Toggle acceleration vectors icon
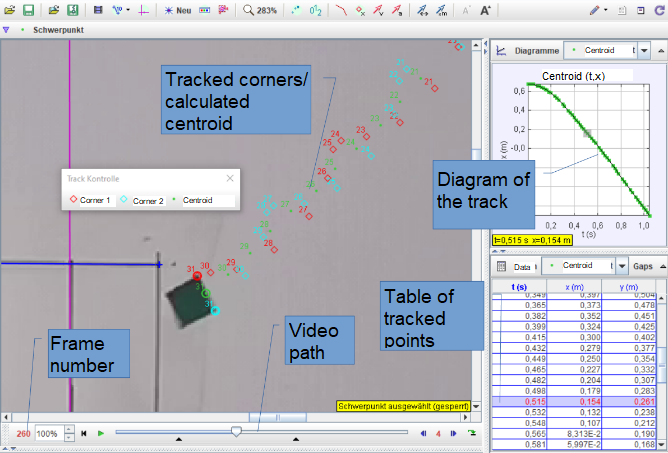This screenshot has height=453, width=668. click(397, 10)
